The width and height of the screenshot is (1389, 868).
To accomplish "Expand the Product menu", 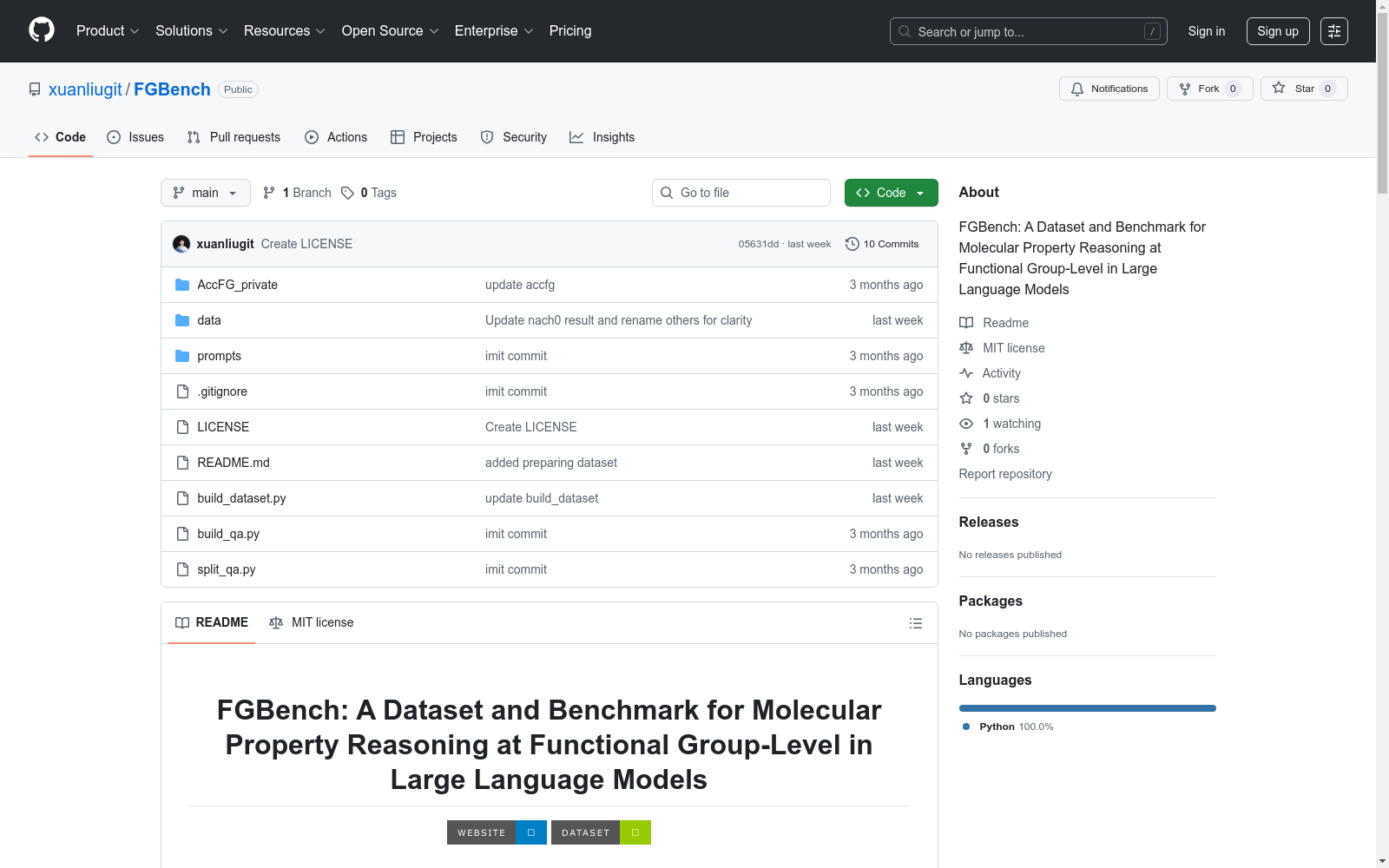I will click(108, 31).
